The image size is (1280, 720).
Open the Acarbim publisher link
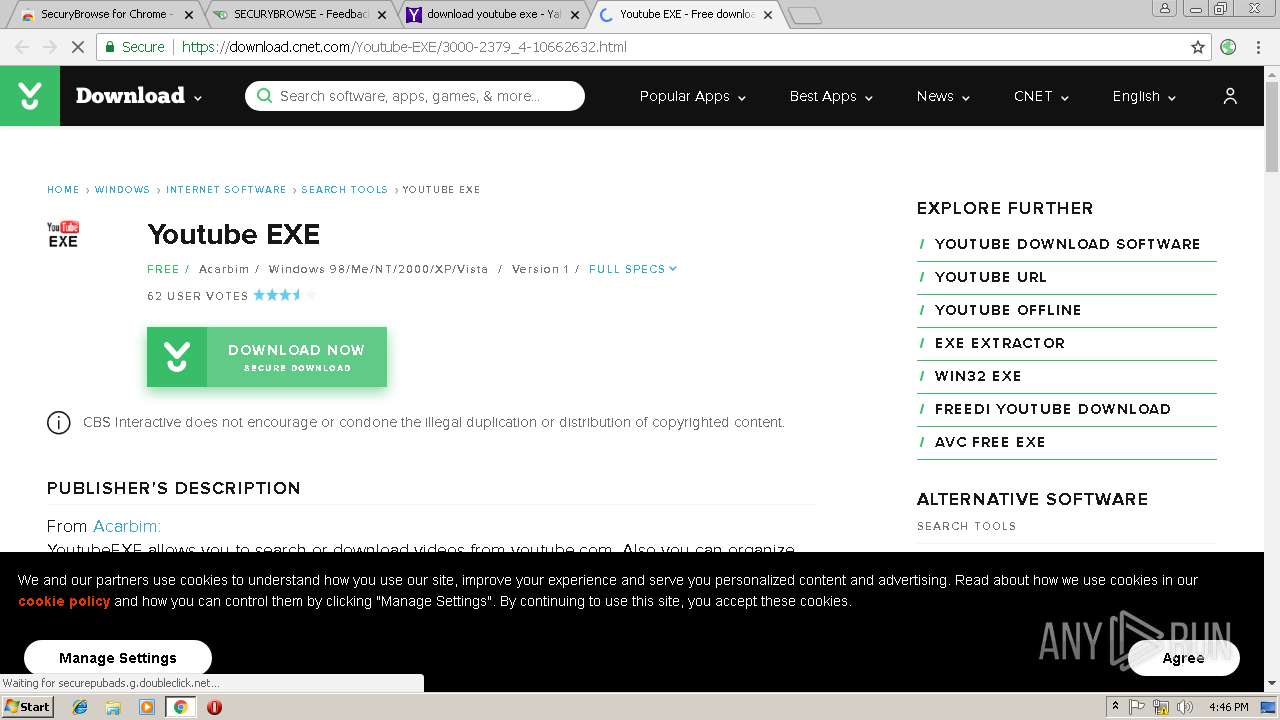(127, 526)
